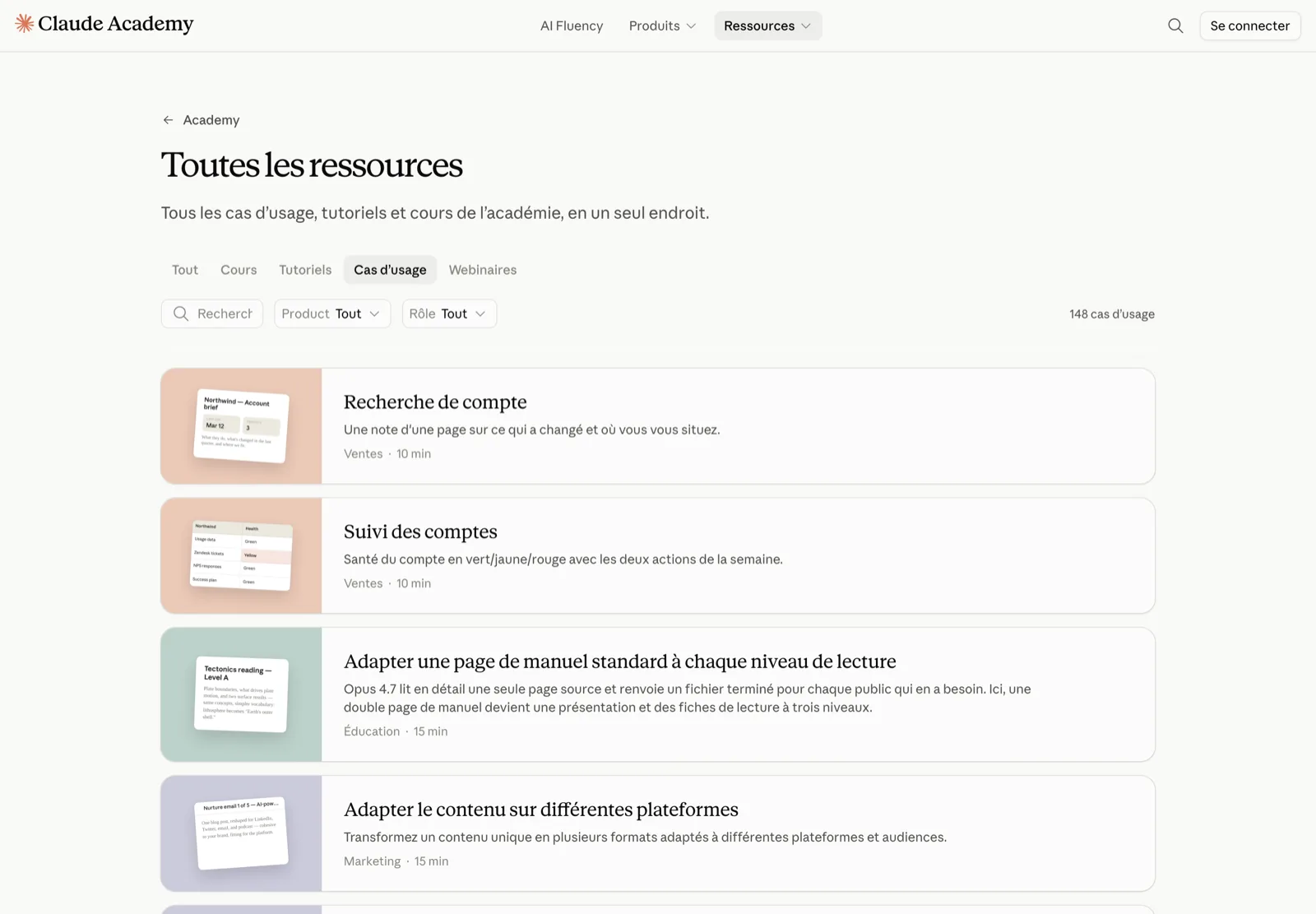Click the magnifier icon in the Recherche field

[x=181, y=313]
